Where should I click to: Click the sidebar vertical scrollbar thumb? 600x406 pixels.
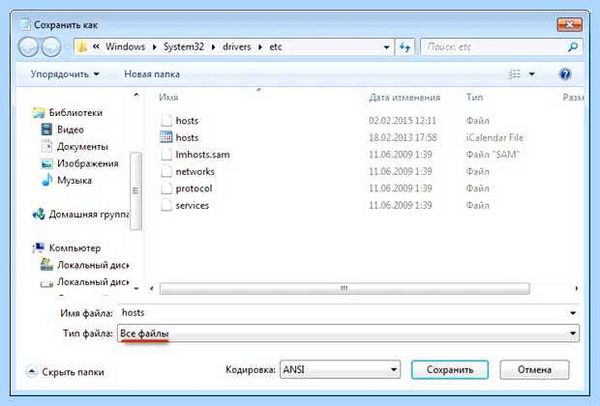[135, 191]
